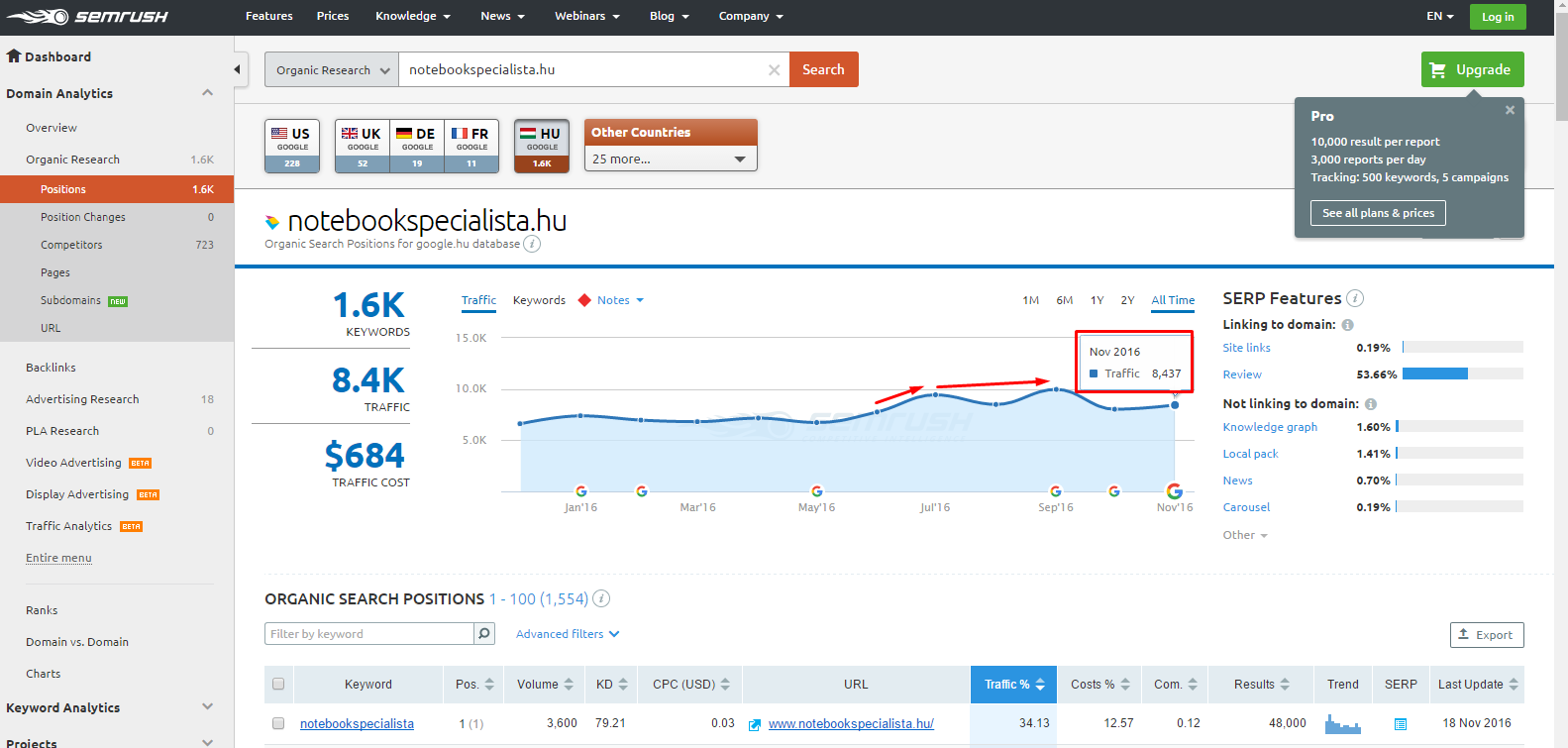Viewport: 1568px width, 748px height.
Task: Switch the chart to the Keywords tab
Action: coord(539,300)
